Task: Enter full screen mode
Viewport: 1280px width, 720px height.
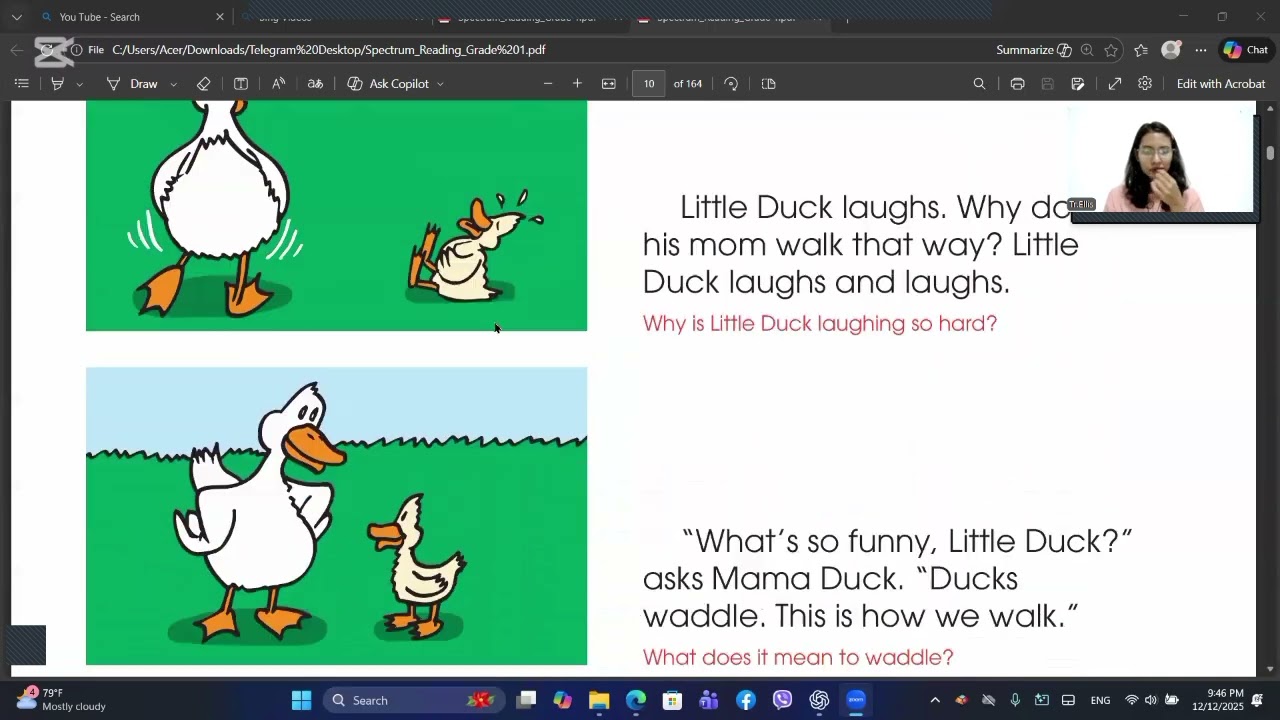Action: (1115, 84)
